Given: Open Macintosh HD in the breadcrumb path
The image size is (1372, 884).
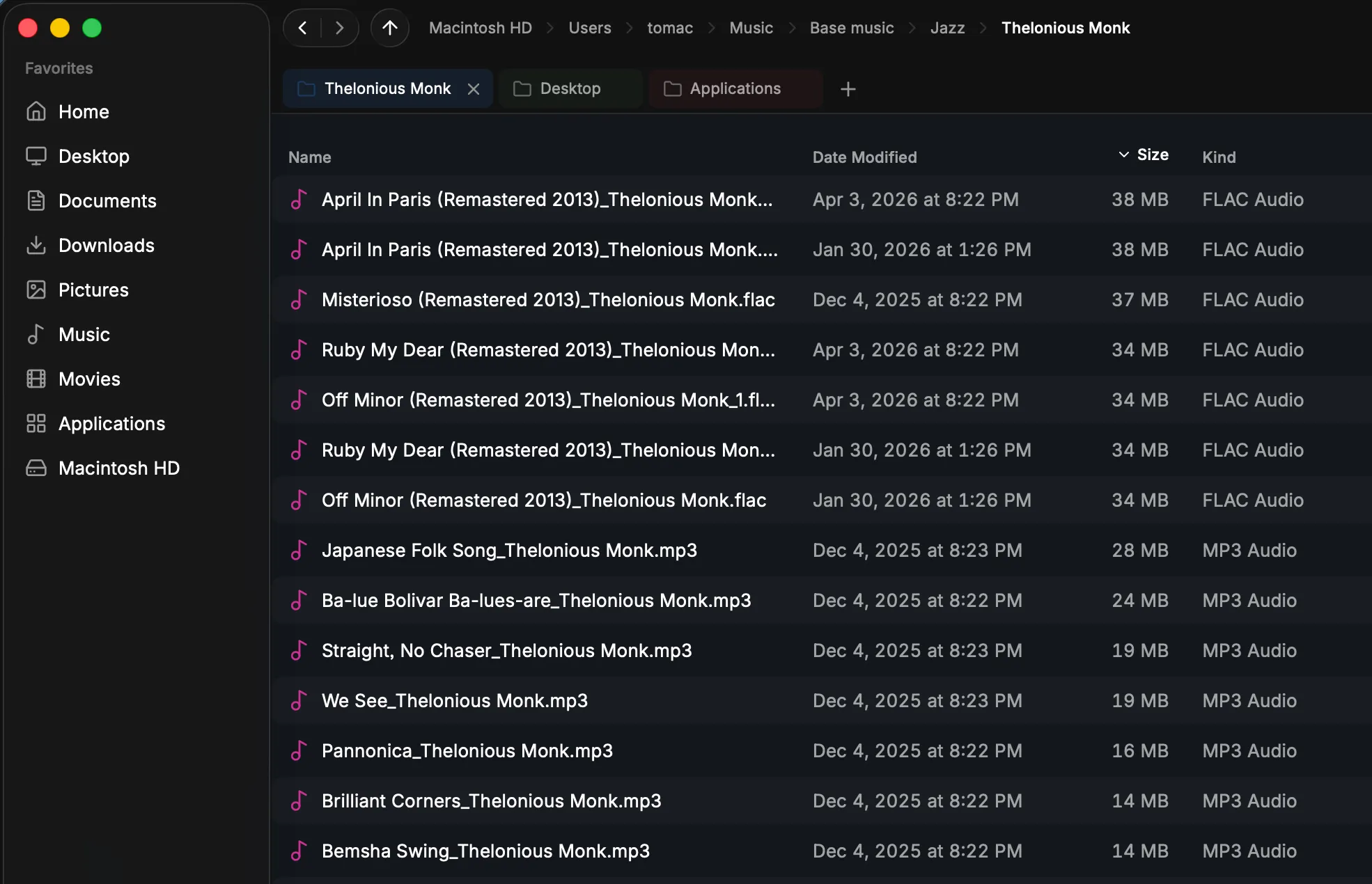Looking at the screenshot, I should tap(481, 28).
